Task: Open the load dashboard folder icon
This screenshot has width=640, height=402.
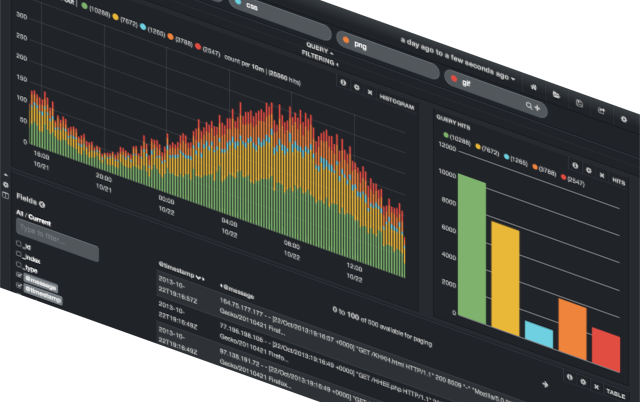Action: coord(556,95)
